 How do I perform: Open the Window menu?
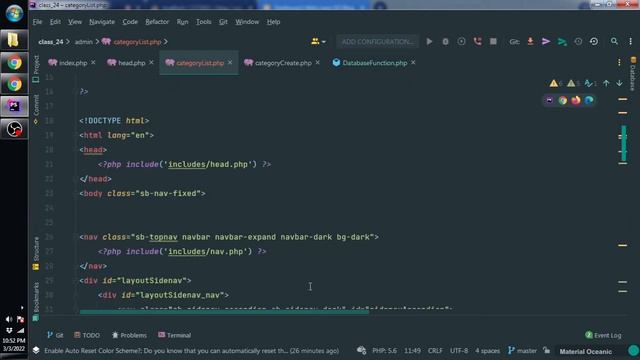247,22
